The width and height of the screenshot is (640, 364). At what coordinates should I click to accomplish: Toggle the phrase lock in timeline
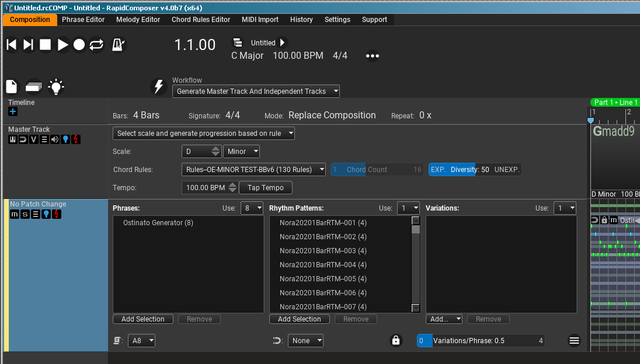tap(604, 220)
